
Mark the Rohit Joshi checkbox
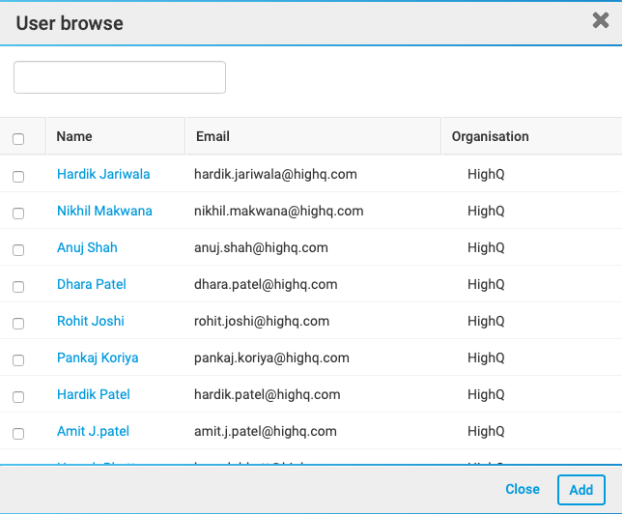(x=18, y=323)
